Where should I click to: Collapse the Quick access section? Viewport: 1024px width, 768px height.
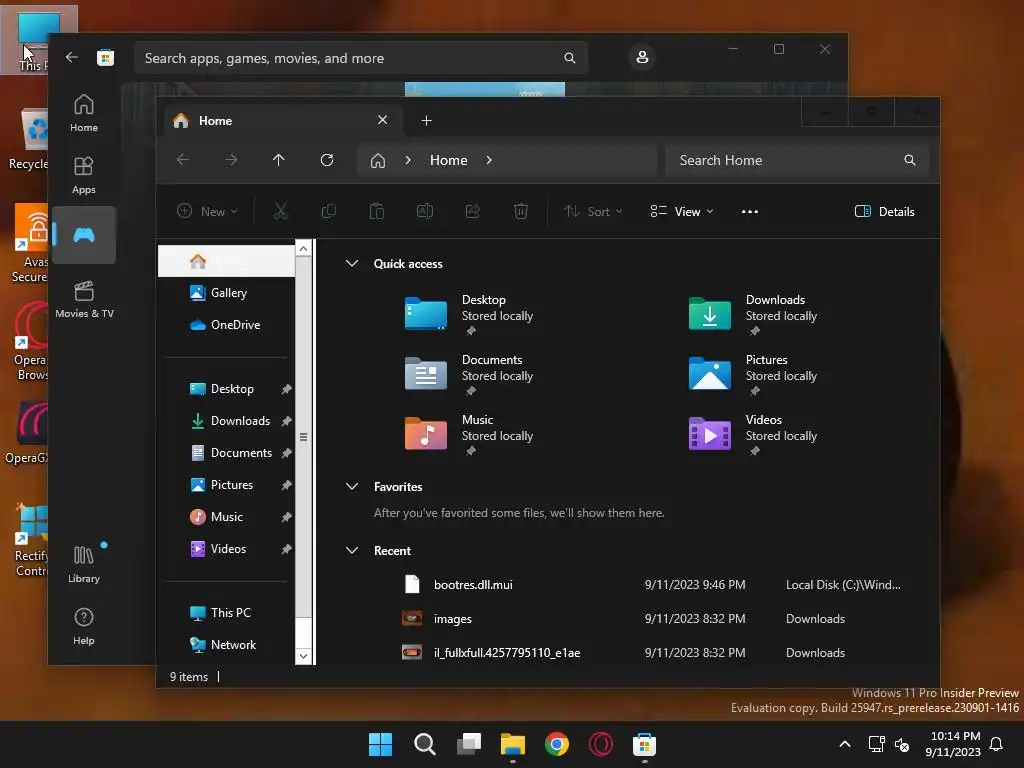(352, 264)
